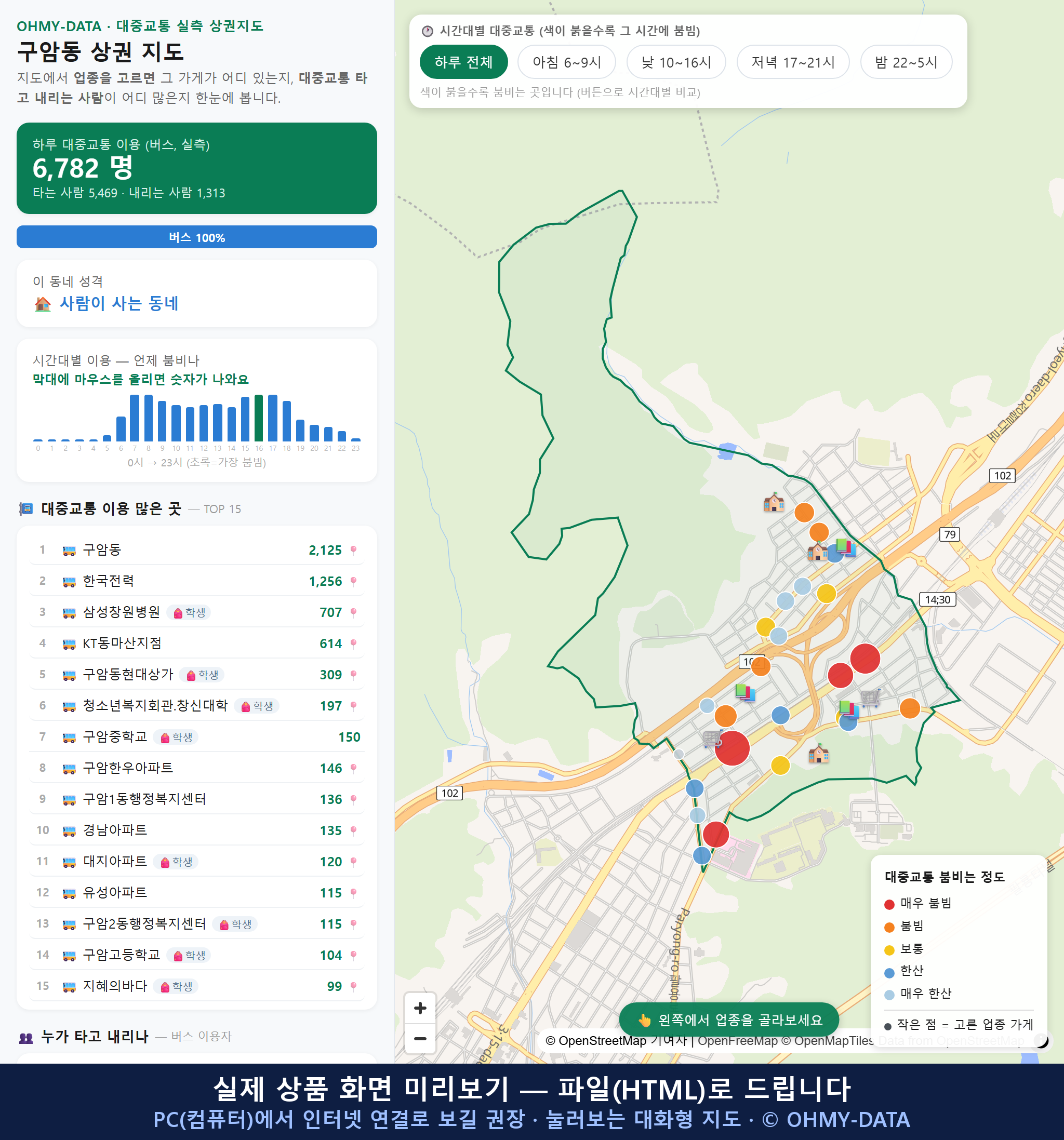The height and width of the screenshot is (1140, 1064).
Task: Click the books icon above the left orange marker
Action: (x=744, y=693)
